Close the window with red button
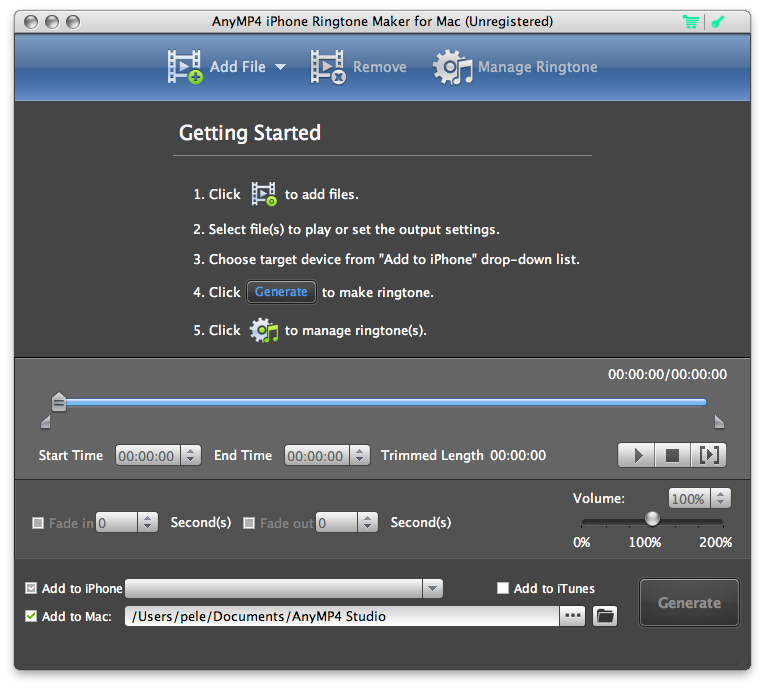 [x=31, y=22]
